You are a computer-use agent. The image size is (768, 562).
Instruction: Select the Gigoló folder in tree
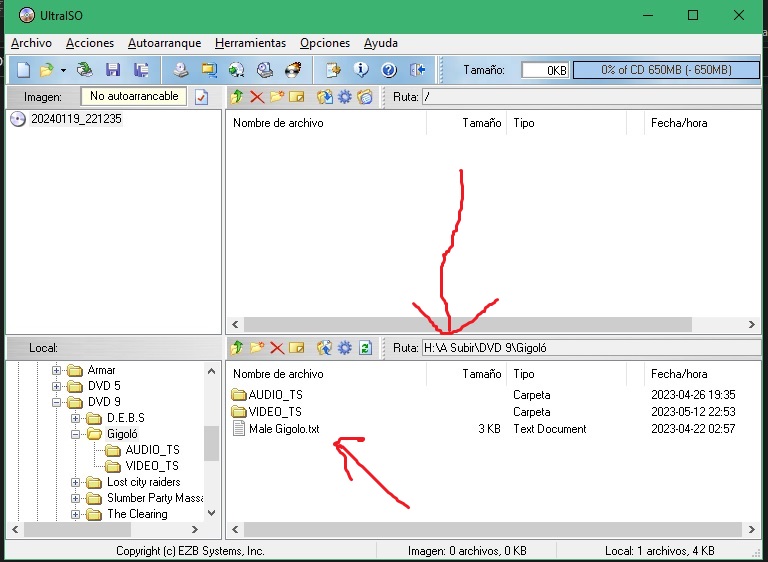pos(122,434)
